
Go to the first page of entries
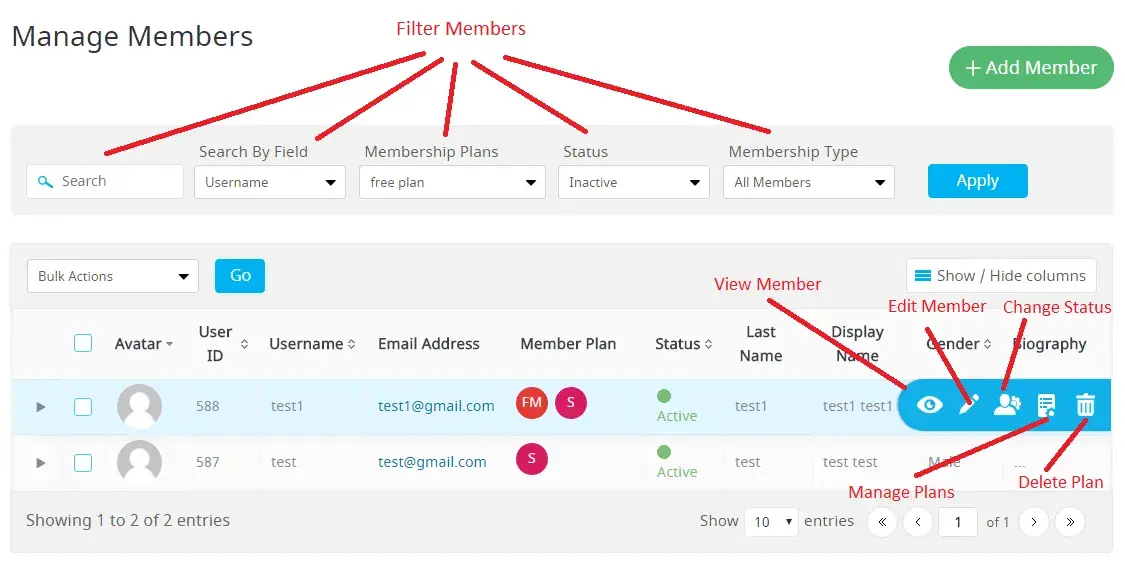882,521
